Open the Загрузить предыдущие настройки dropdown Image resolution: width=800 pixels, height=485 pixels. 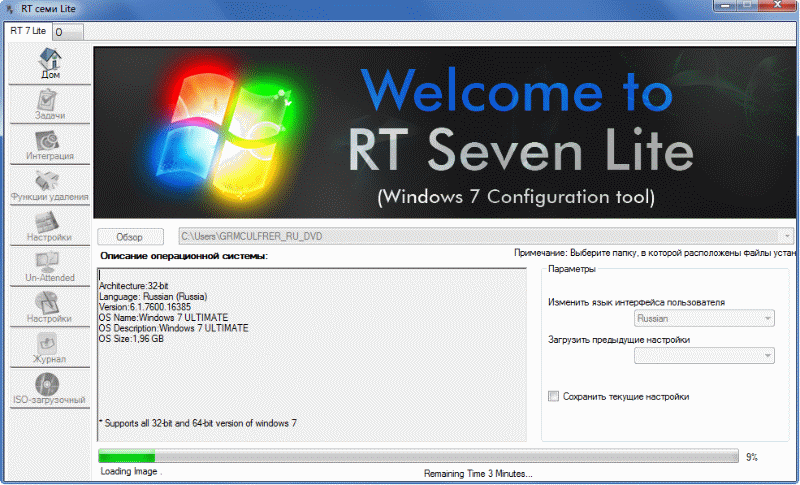pos(704,355)
